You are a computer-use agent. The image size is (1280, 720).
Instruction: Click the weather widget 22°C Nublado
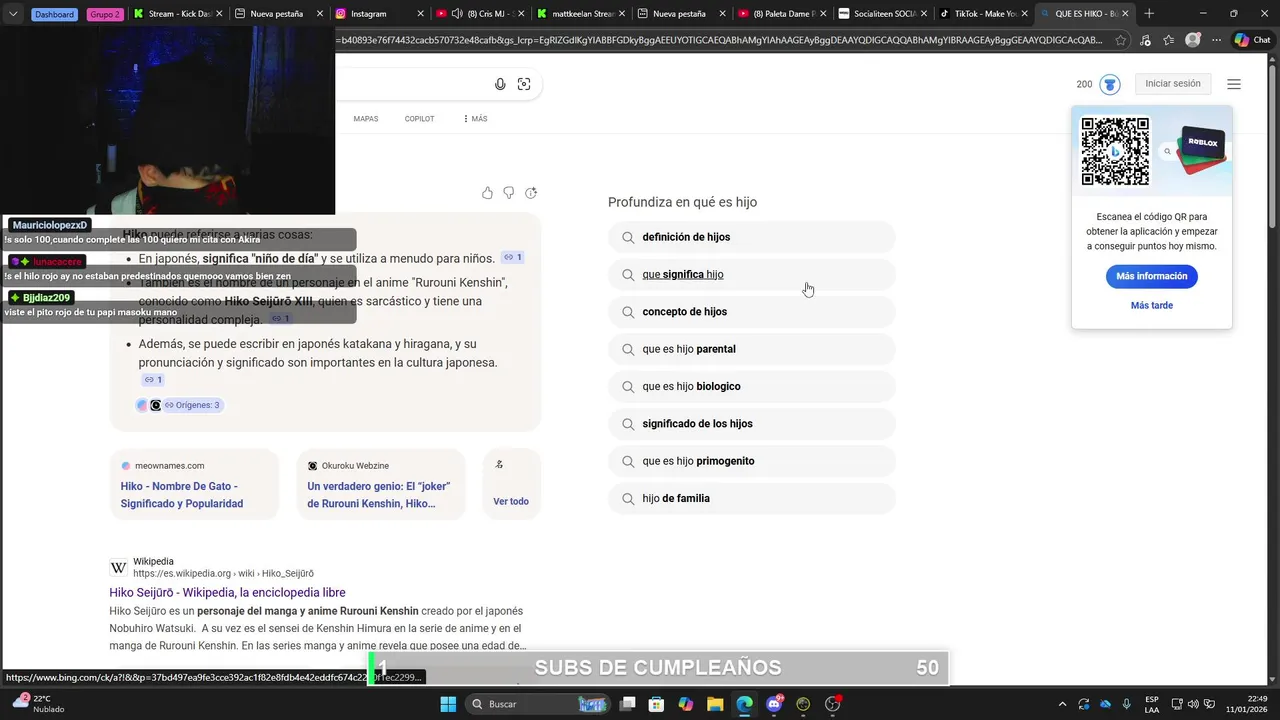click(38, 704)
